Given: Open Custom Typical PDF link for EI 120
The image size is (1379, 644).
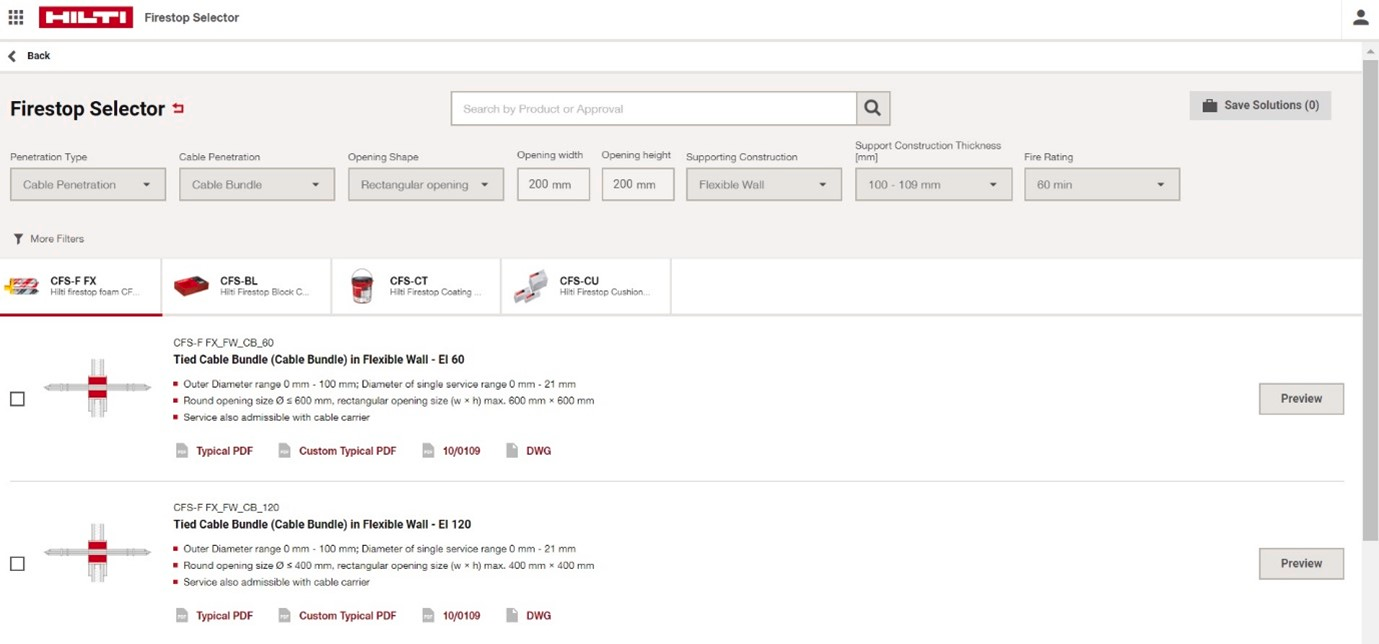Looking at the screenshot, I should click(x=347, y=616).
